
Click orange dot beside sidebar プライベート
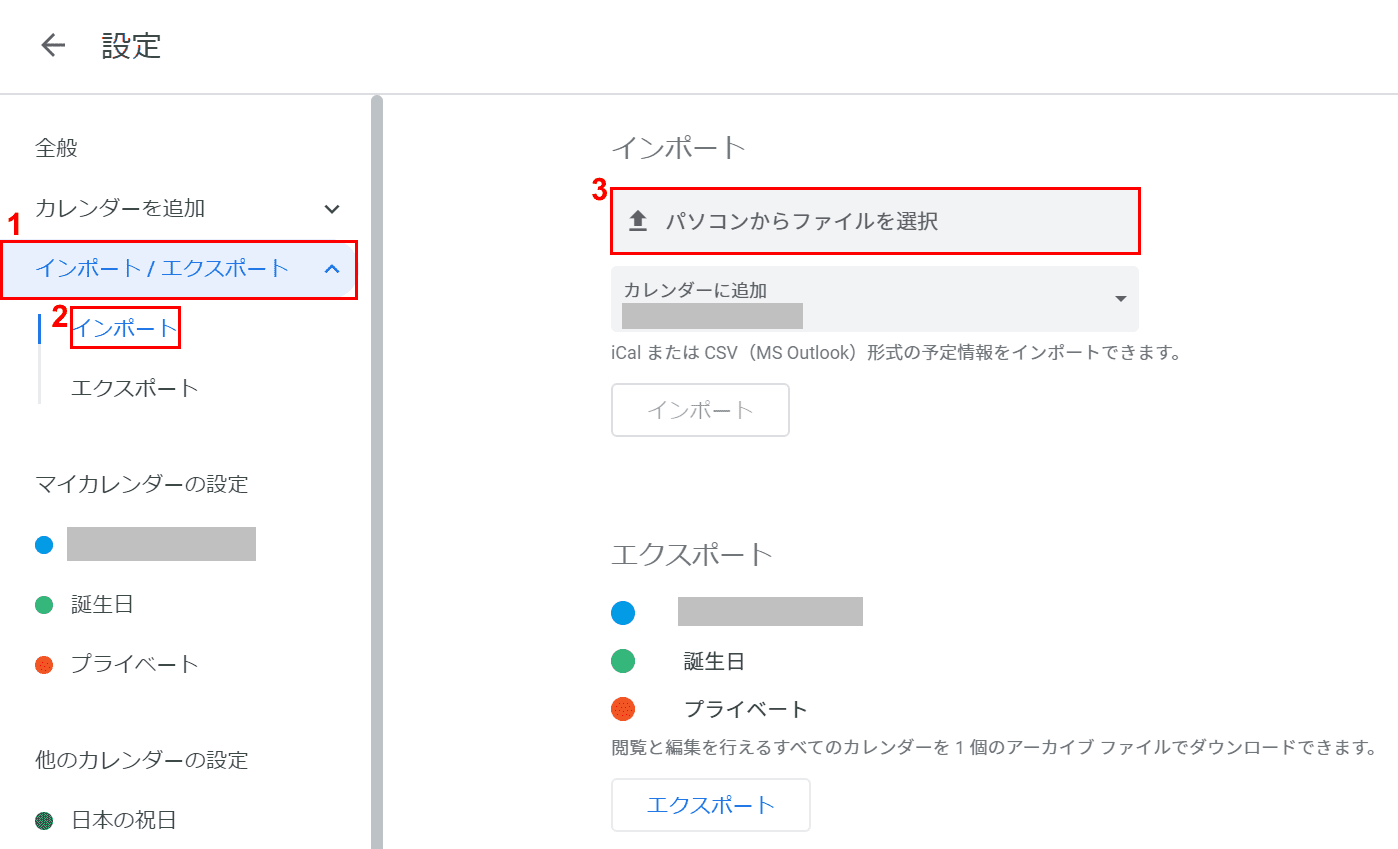pyautogui.click(x=44, y=665)
